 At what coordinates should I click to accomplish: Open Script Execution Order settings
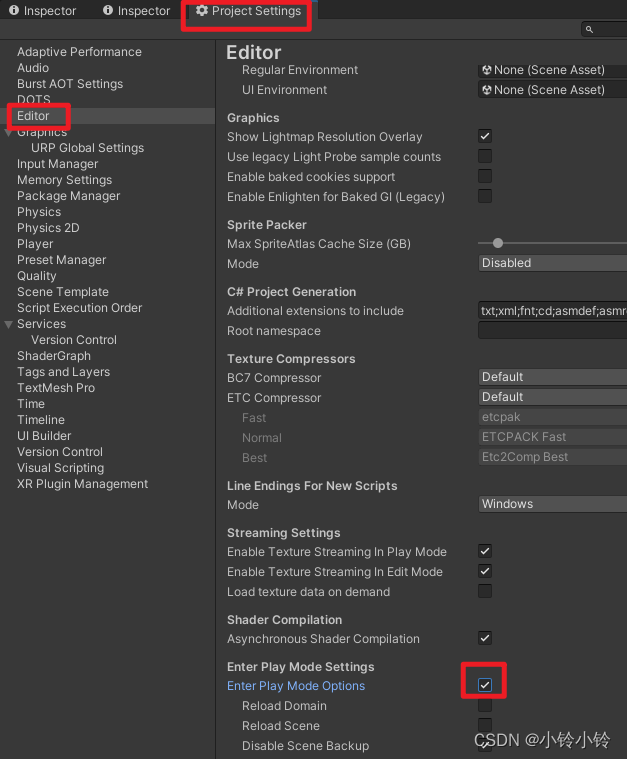coord(79,307)
